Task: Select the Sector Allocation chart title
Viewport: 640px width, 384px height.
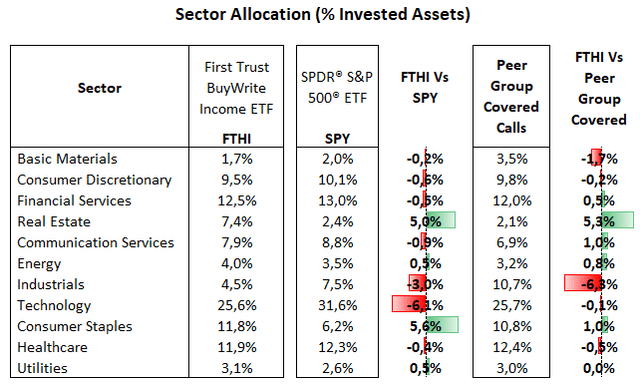Action: click(322, 14)
